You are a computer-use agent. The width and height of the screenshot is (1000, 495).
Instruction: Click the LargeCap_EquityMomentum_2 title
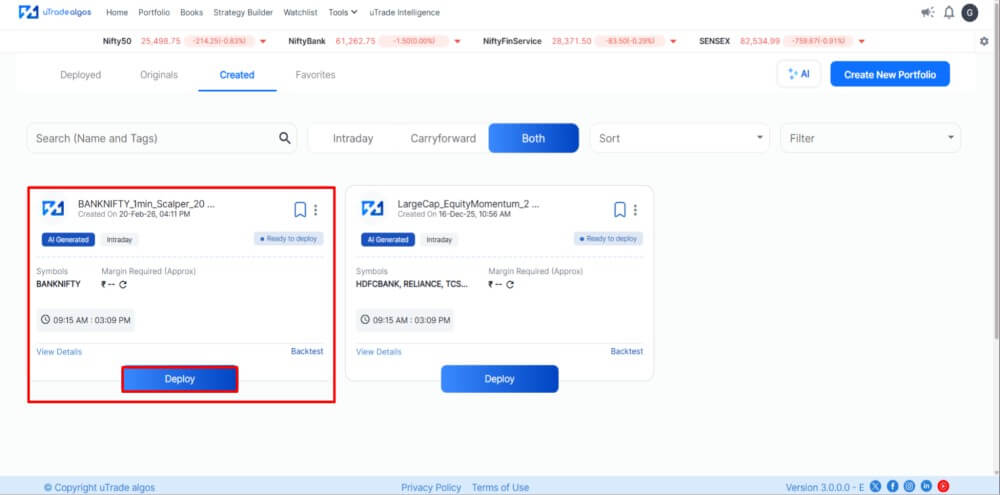coord(468,204)
